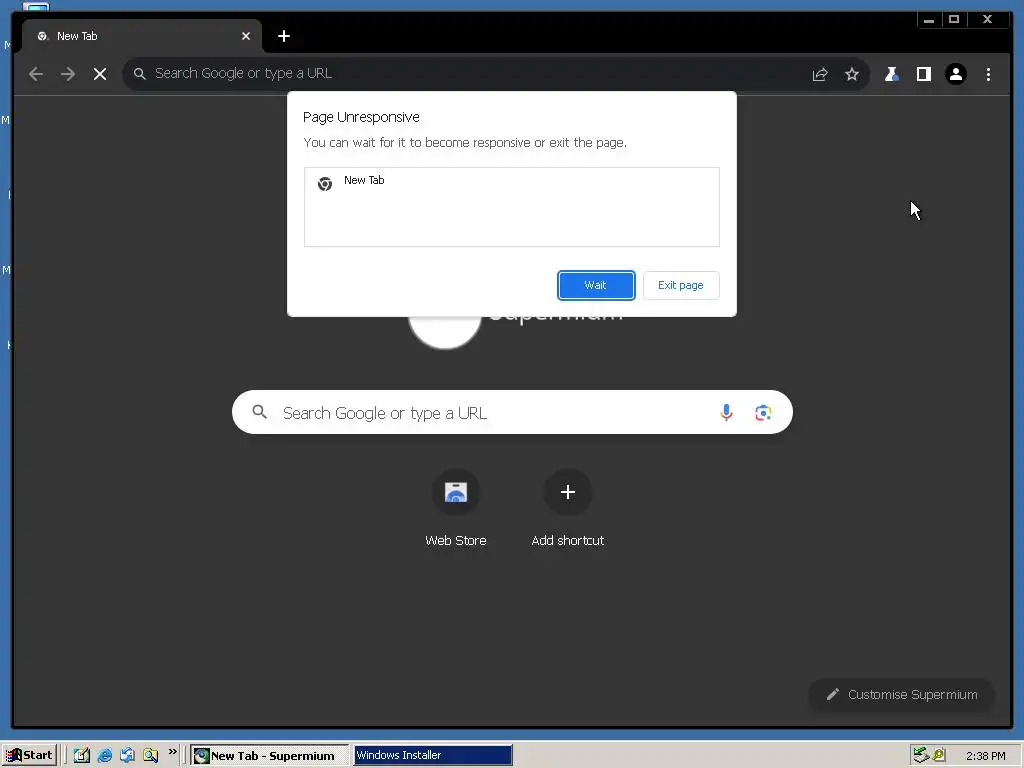Share this page via the share icon
The image size is (1024, 768).
pos(820,74)
